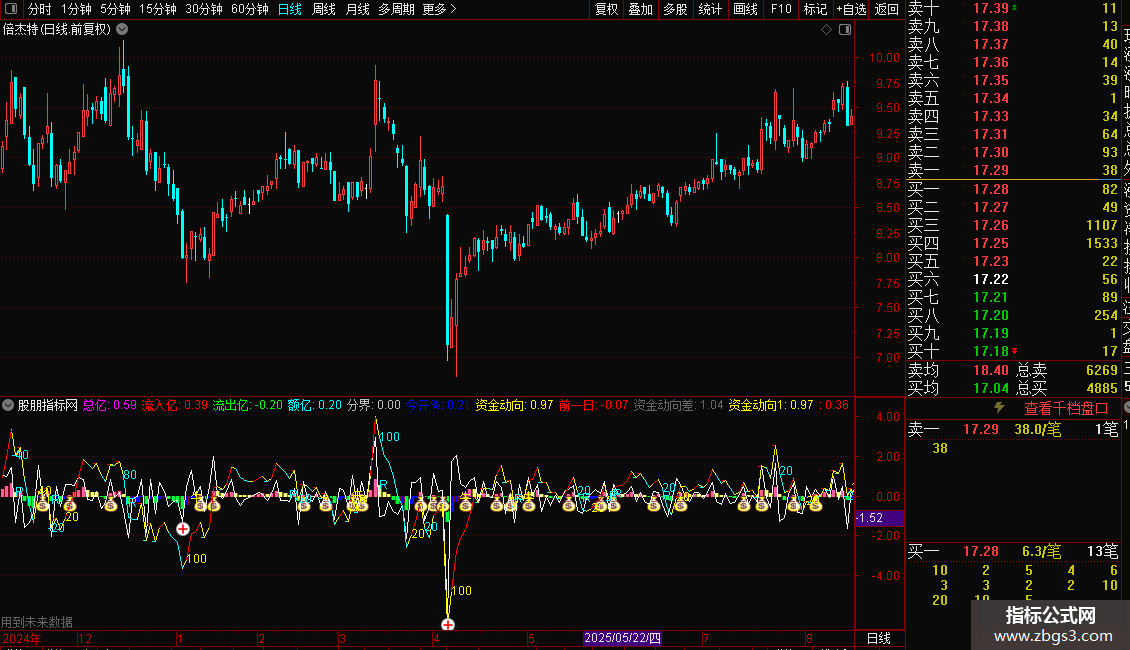
Task: Switch to 分时 intraday view
Action: (x=40, y=9)
